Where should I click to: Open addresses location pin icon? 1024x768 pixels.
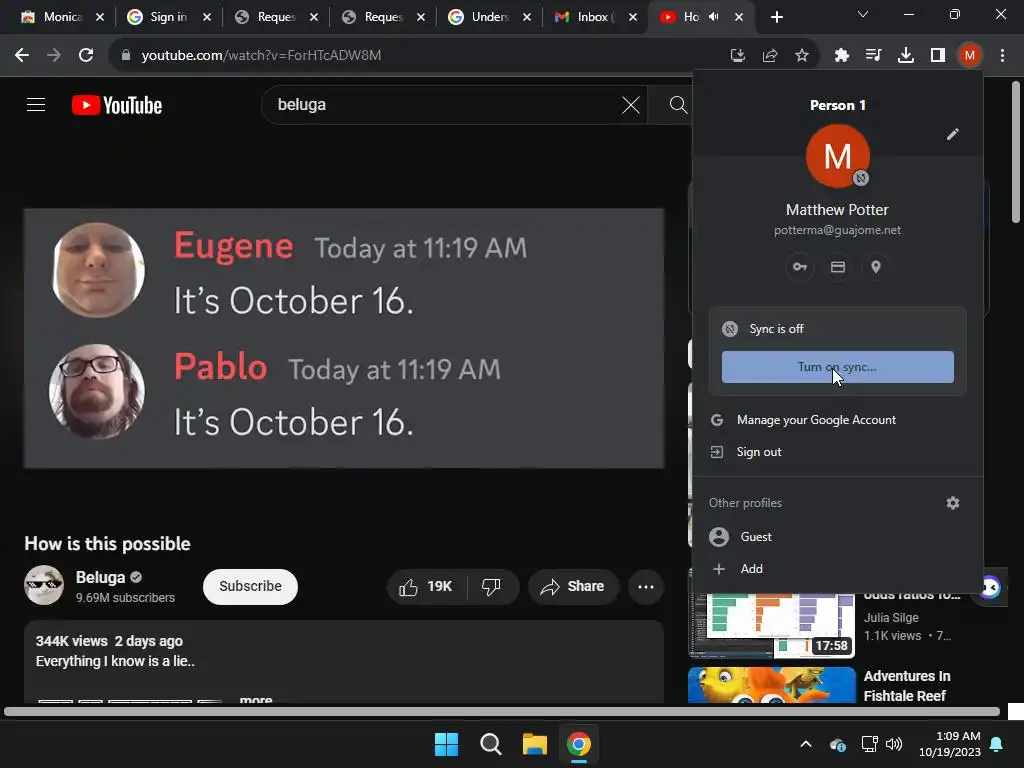876,267
